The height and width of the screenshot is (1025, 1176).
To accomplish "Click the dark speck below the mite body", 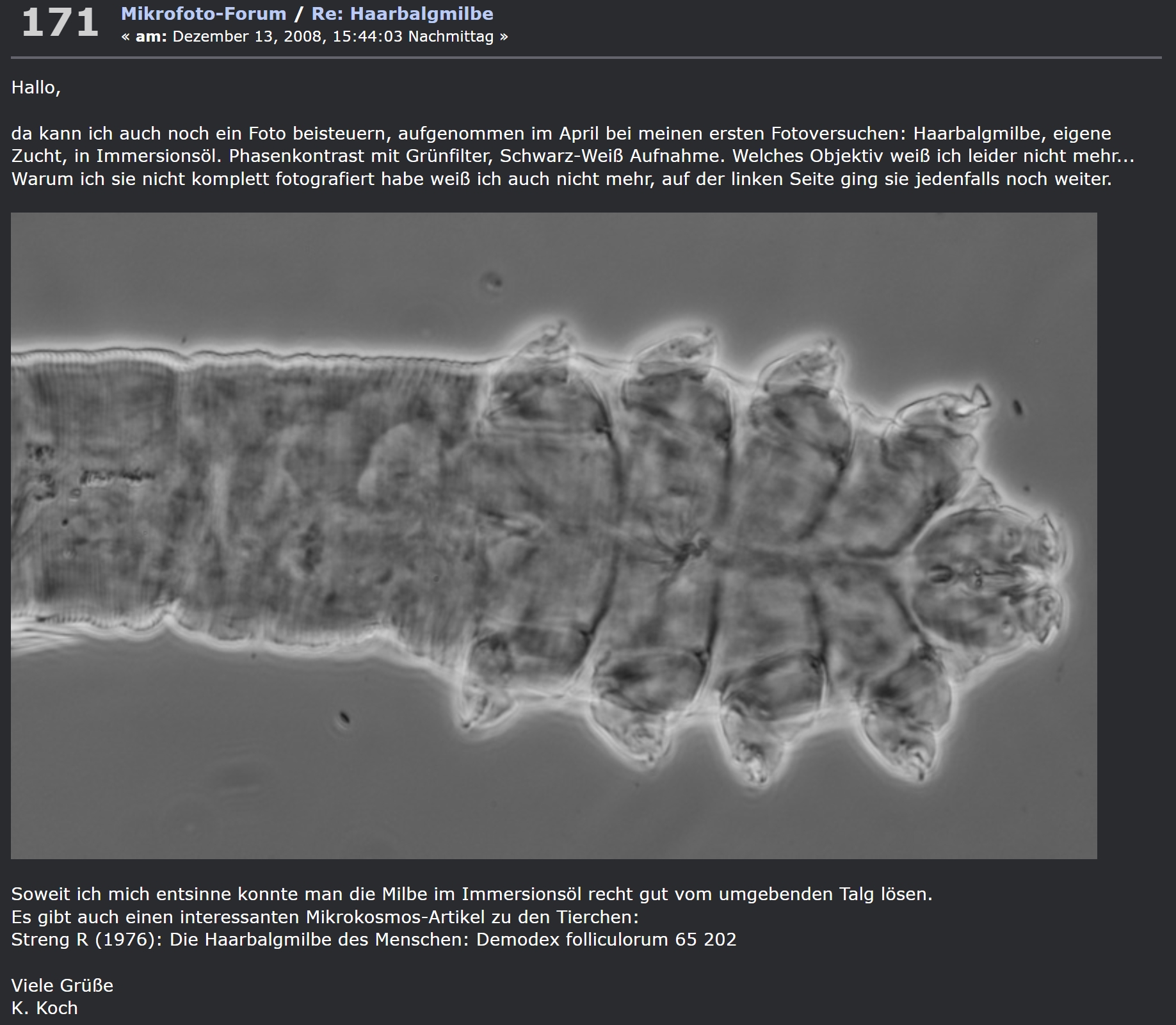I will point(344,718).
